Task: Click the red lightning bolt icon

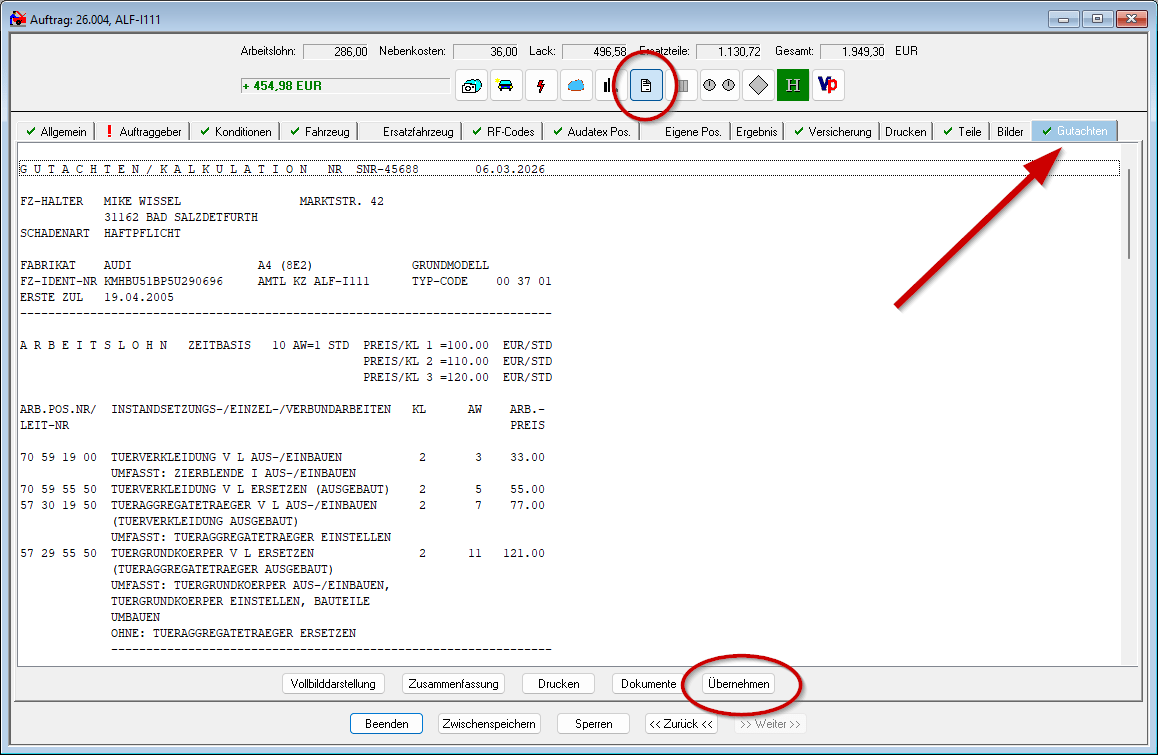Action: click(541, 86)
